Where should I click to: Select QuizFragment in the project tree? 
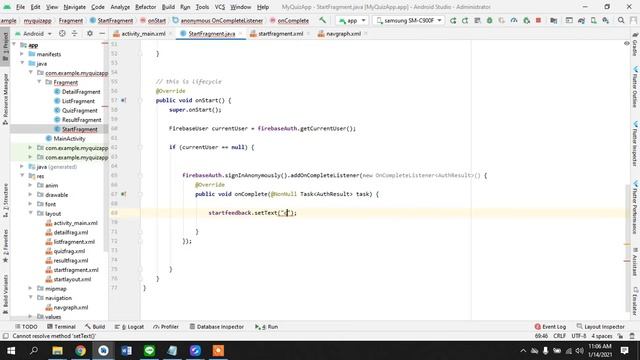[x=80, y=110]
